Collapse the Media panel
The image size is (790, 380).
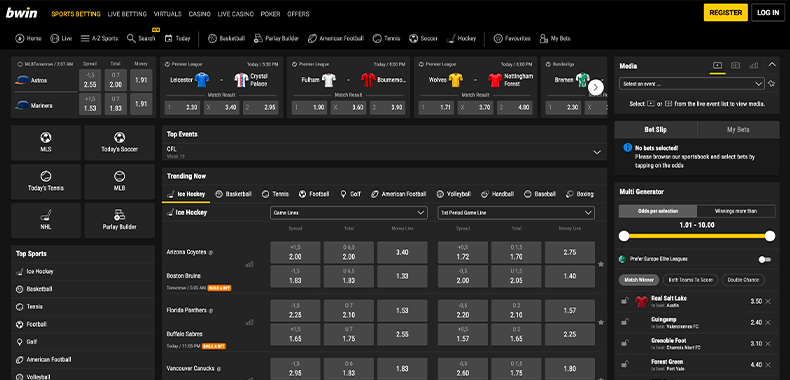[x=772, y=65]
